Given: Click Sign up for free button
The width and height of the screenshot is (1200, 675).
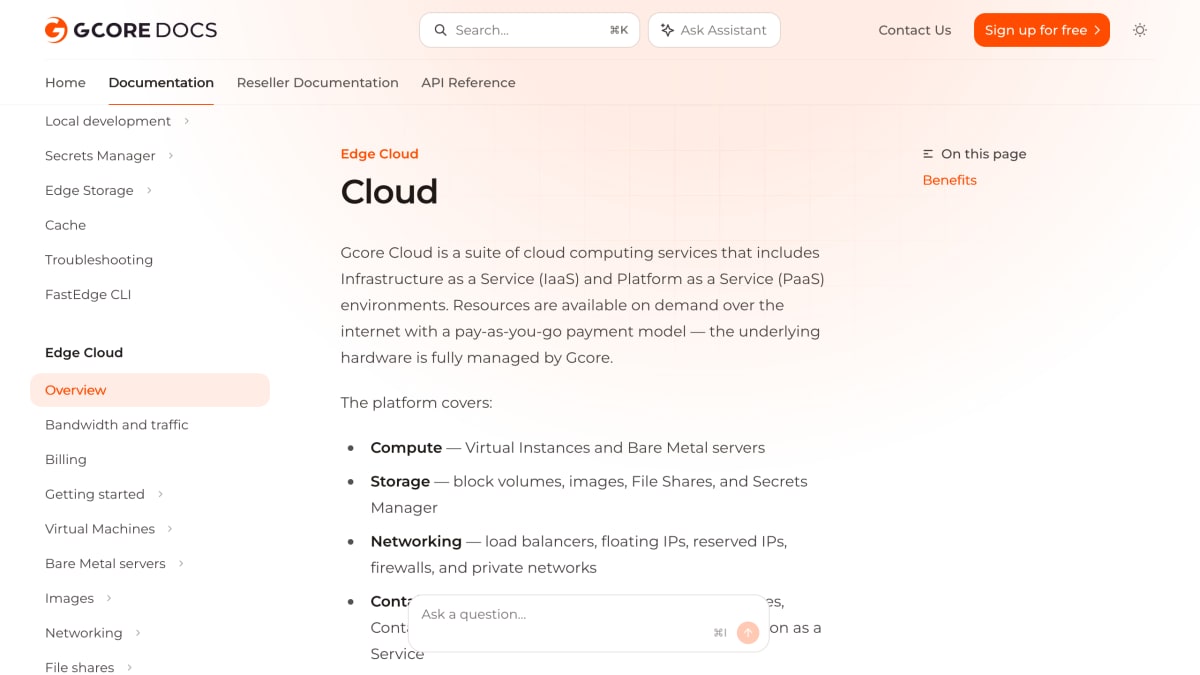Looking at the screenshot, I should coord(1042,30).
